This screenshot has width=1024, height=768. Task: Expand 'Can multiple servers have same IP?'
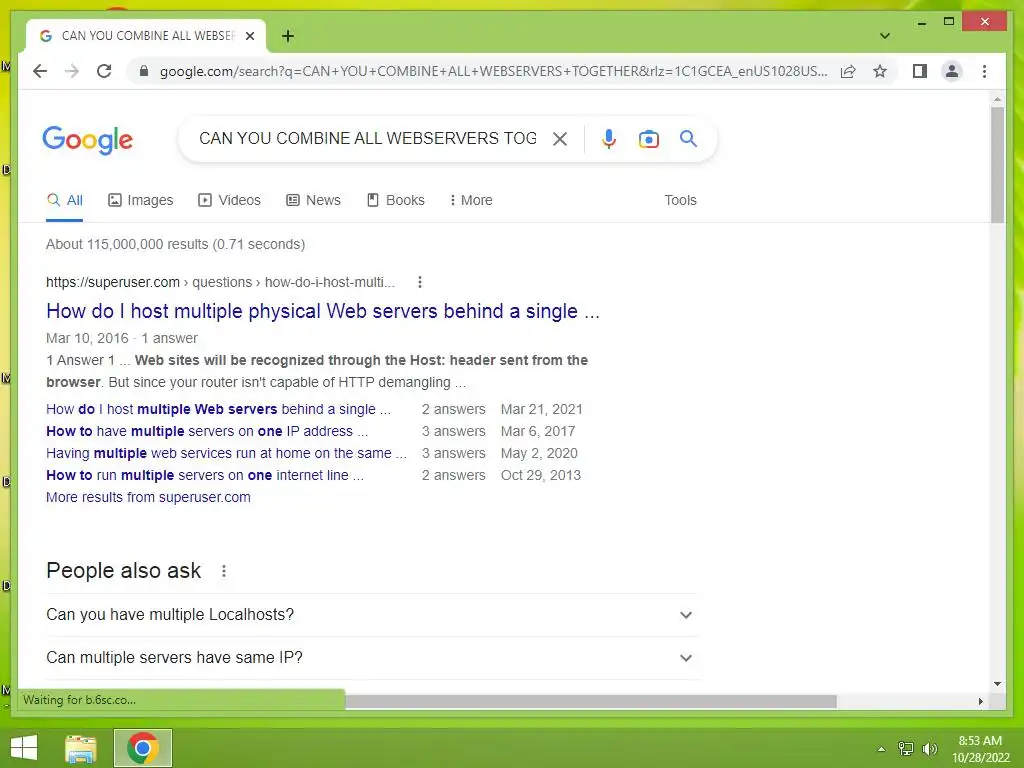tap(371, 658)
